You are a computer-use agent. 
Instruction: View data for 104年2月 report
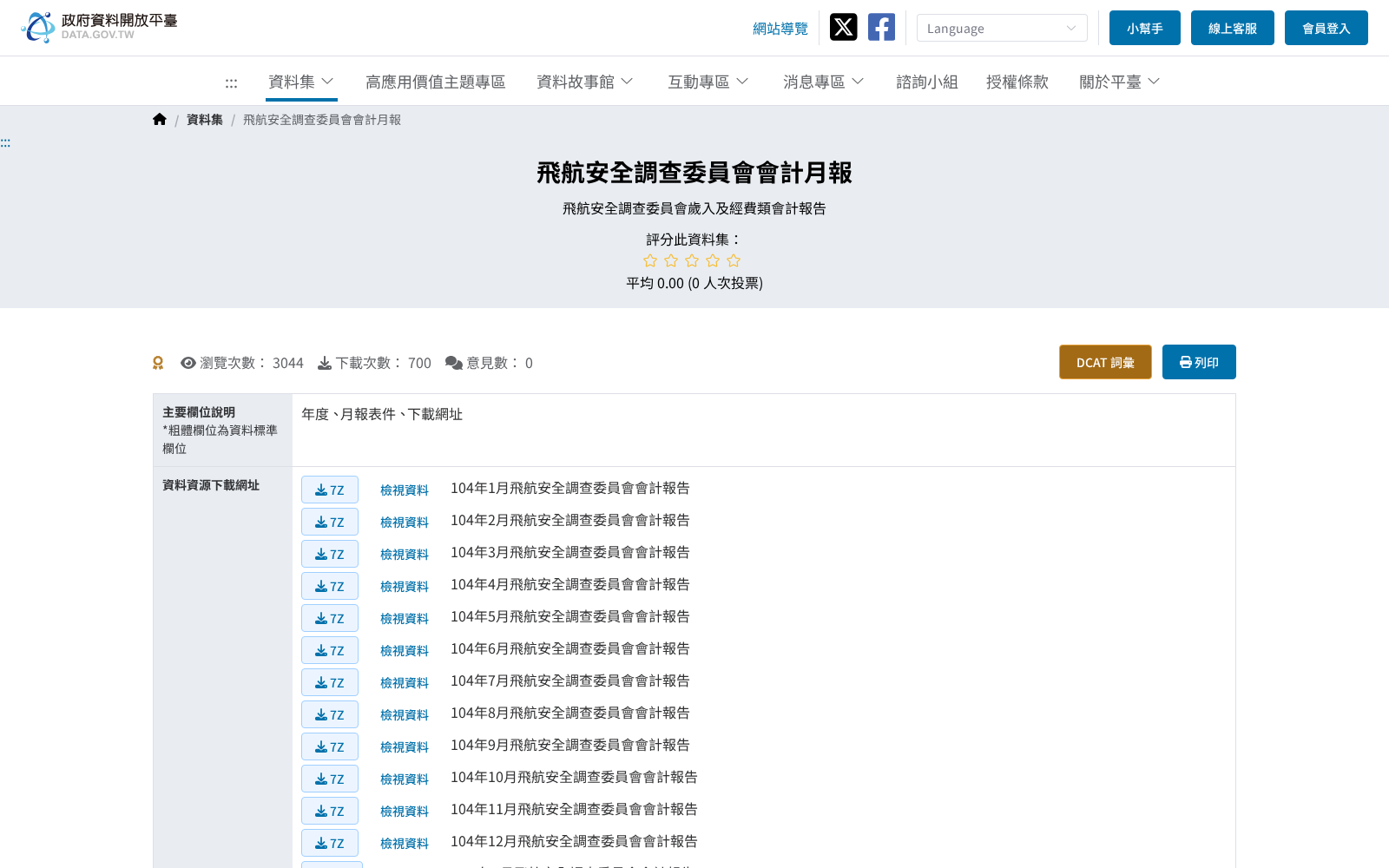tap(405, 523)
